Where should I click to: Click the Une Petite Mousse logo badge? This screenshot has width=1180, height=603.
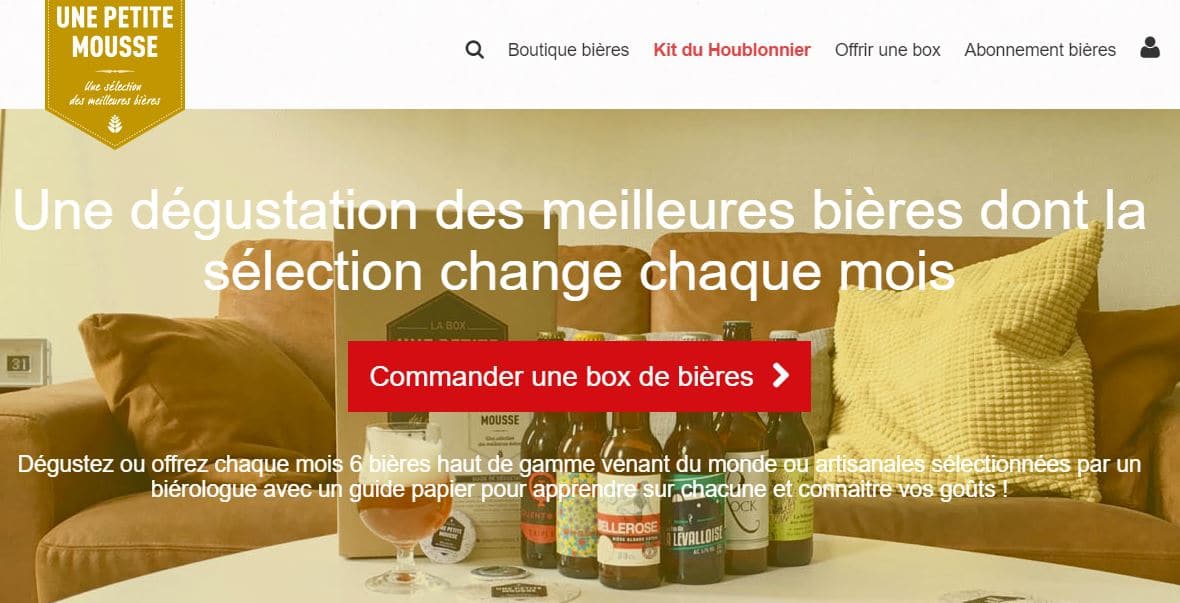pos(114,72)
